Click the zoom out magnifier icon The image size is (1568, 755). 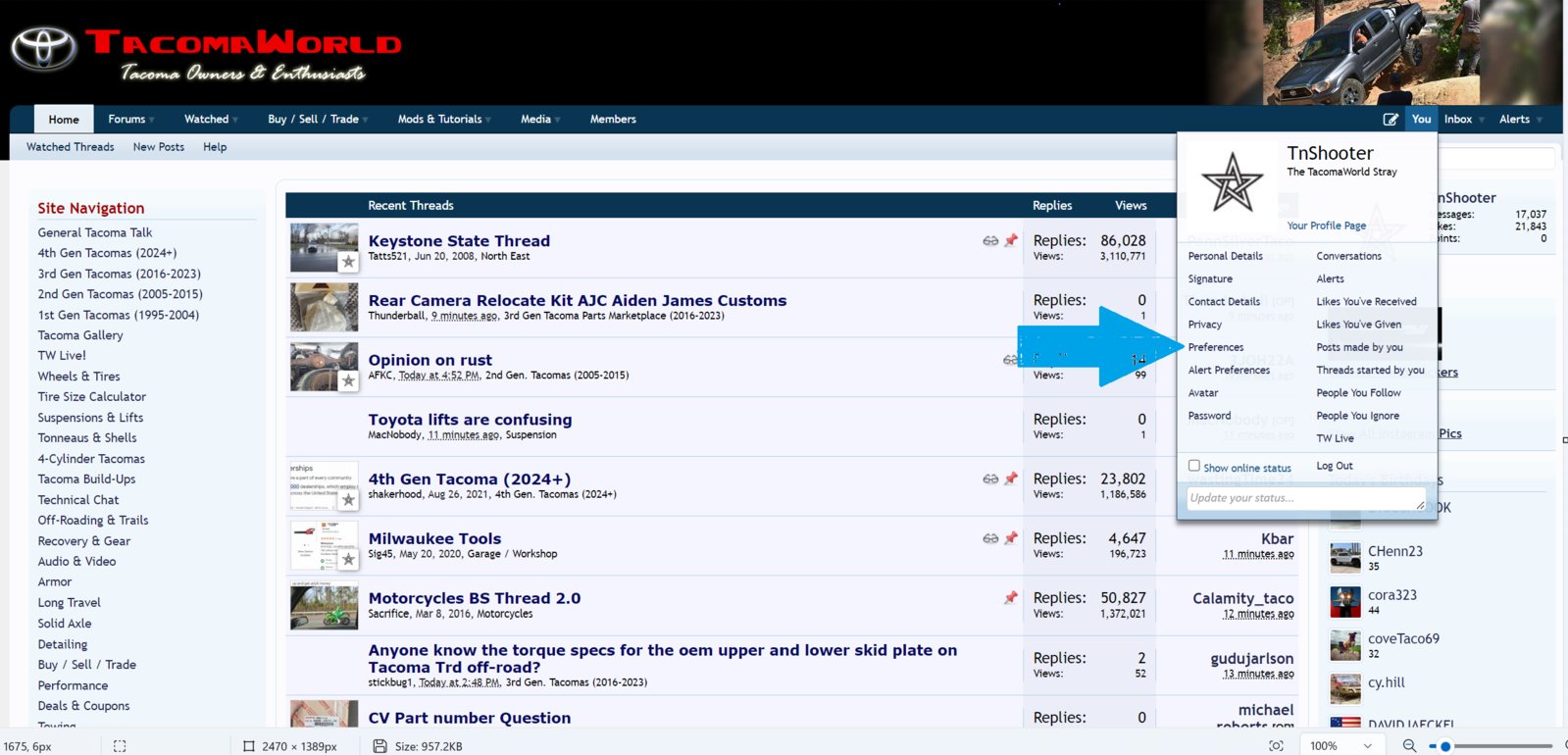click(x=1409, y=746)
